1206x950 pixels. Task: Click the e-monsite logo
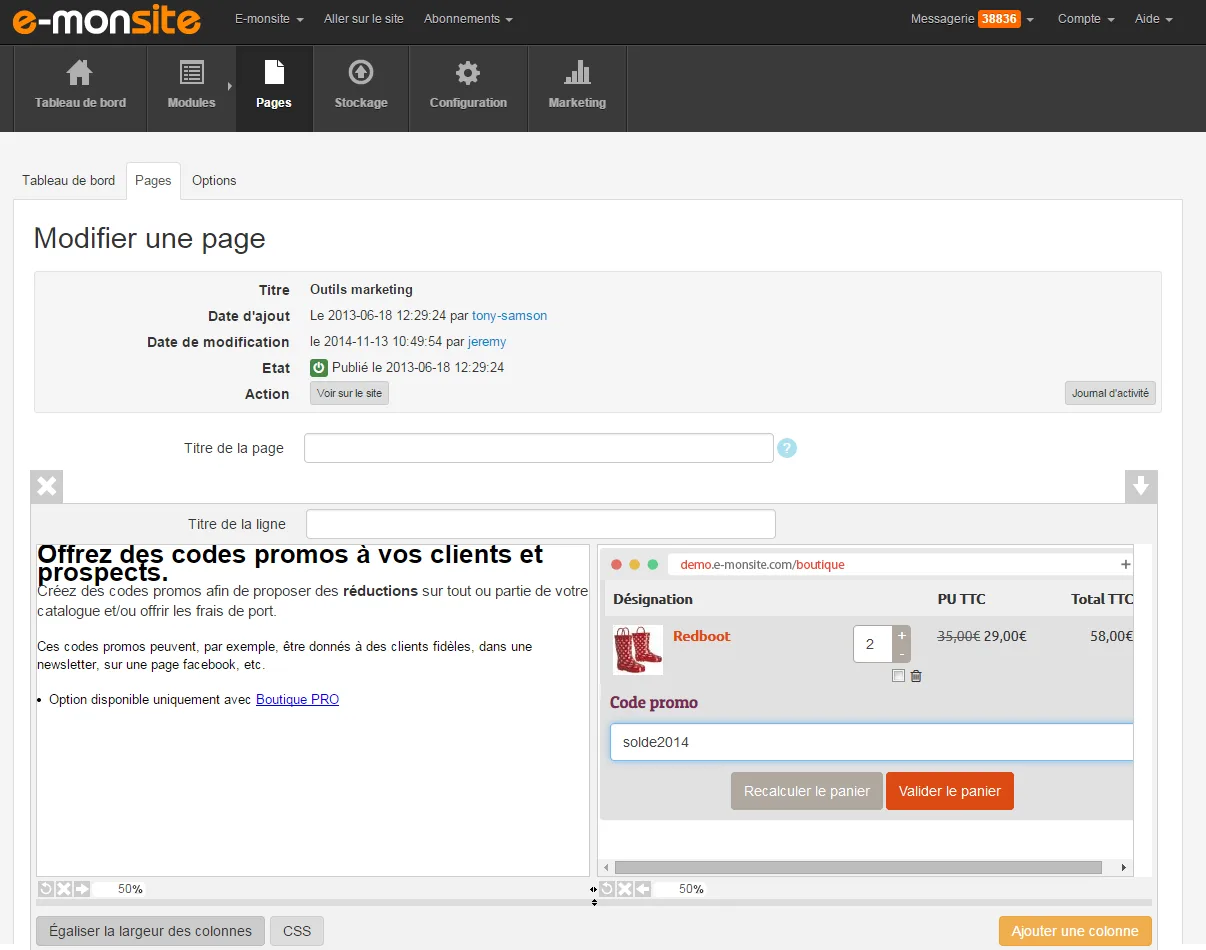(x=107, y=20)
